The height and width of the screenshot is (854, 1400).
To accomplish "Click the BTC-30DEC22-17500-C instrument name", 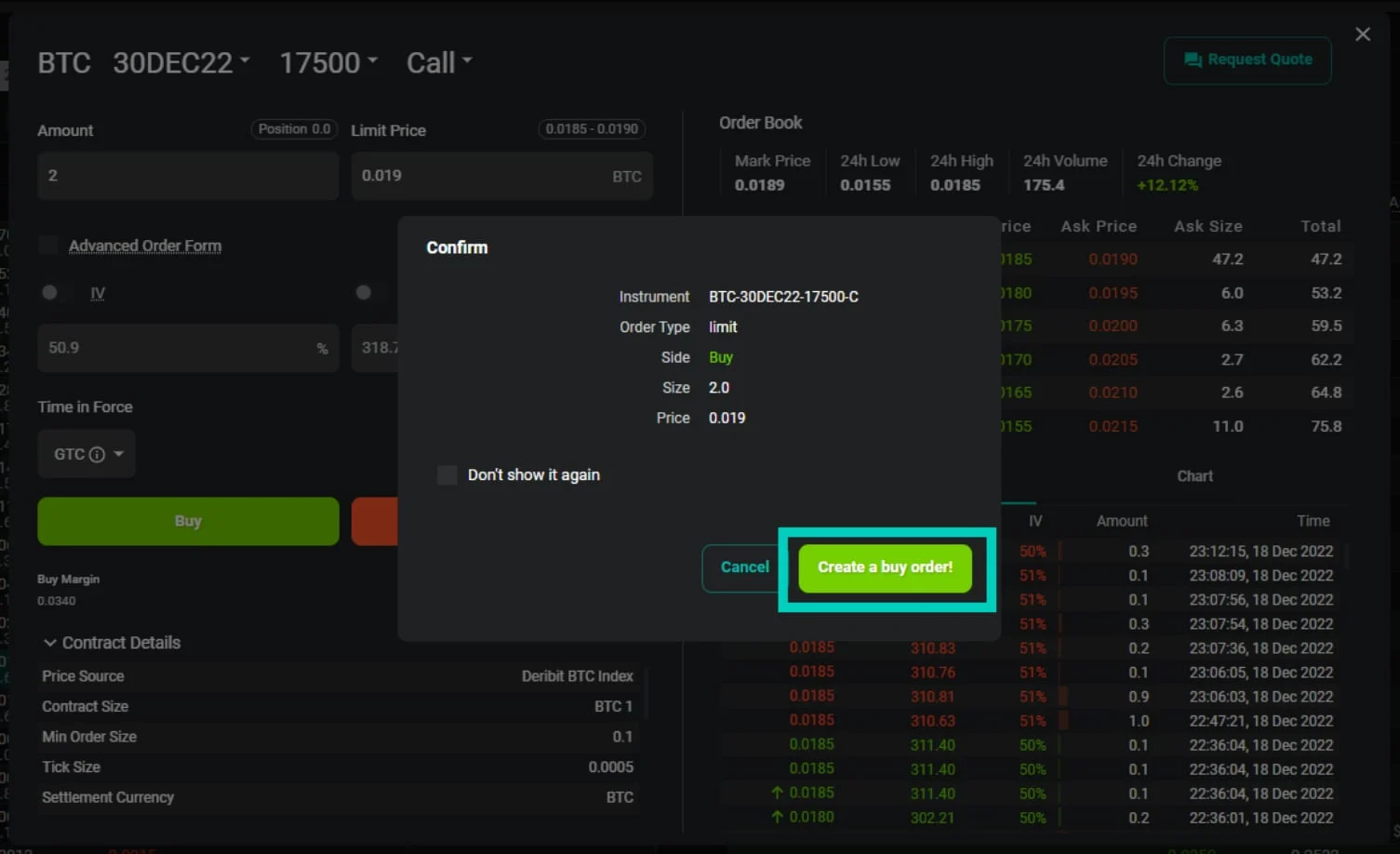I will pyautogui.click(x=783, y=297).
